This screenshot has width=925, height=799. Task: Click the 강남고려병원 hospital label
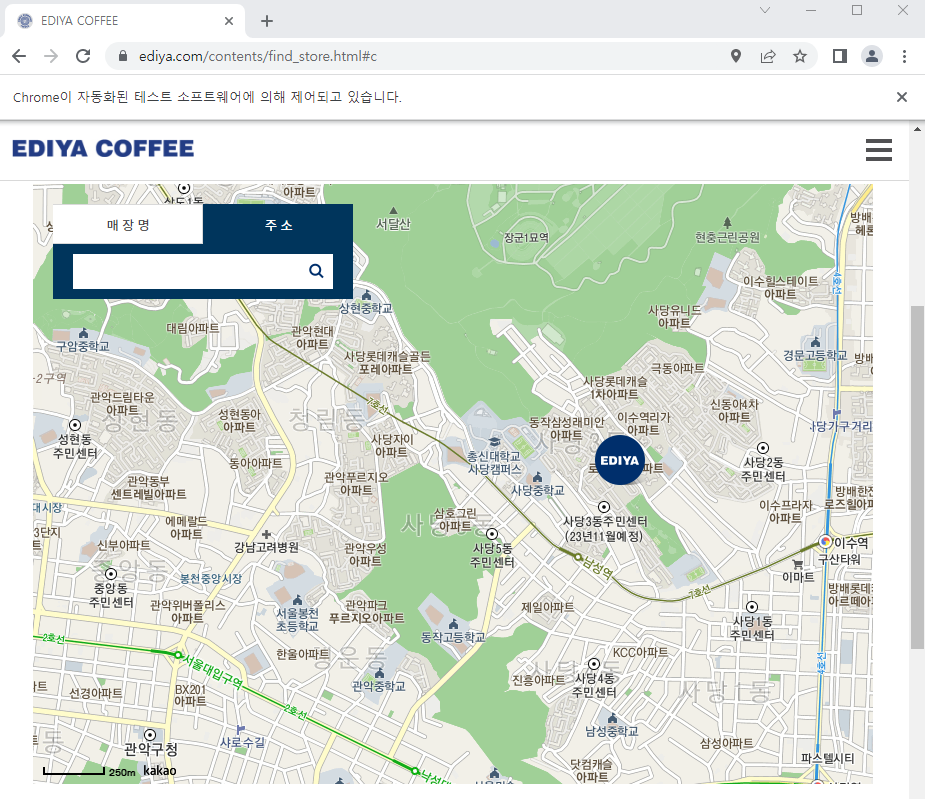[267, 547]
